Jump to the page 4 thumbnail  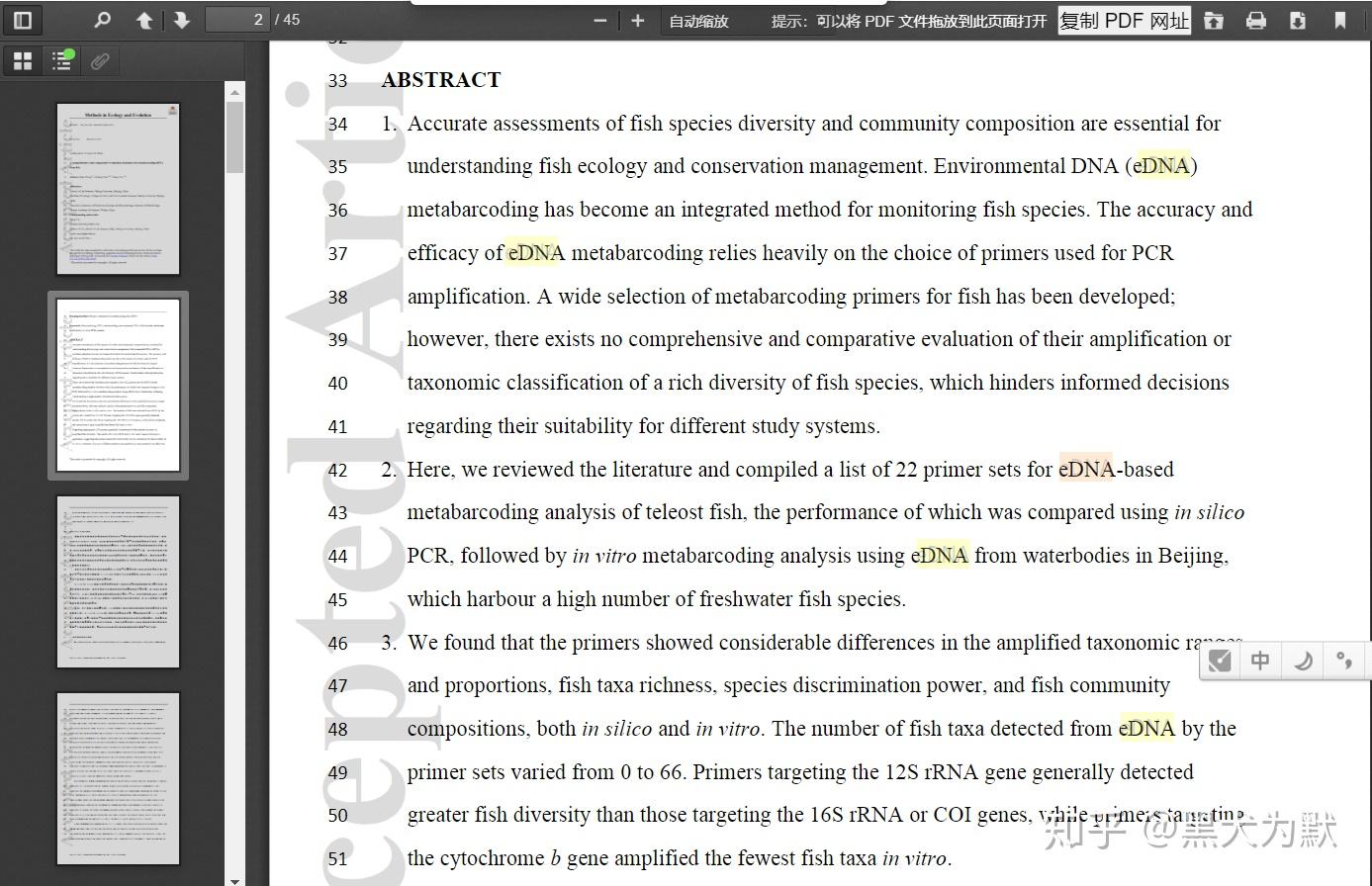pyautogui.click(x=118, y=779)
